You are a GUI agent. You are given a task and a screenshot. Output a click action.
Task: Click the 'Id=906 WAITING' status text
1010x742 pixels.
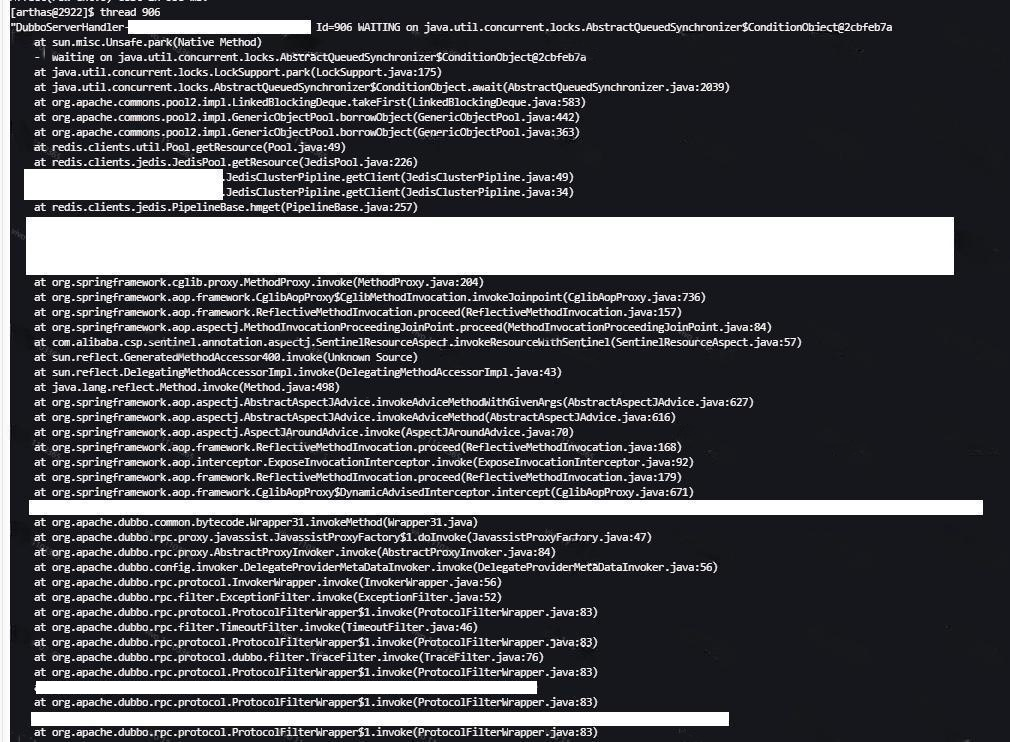[366, 27]
